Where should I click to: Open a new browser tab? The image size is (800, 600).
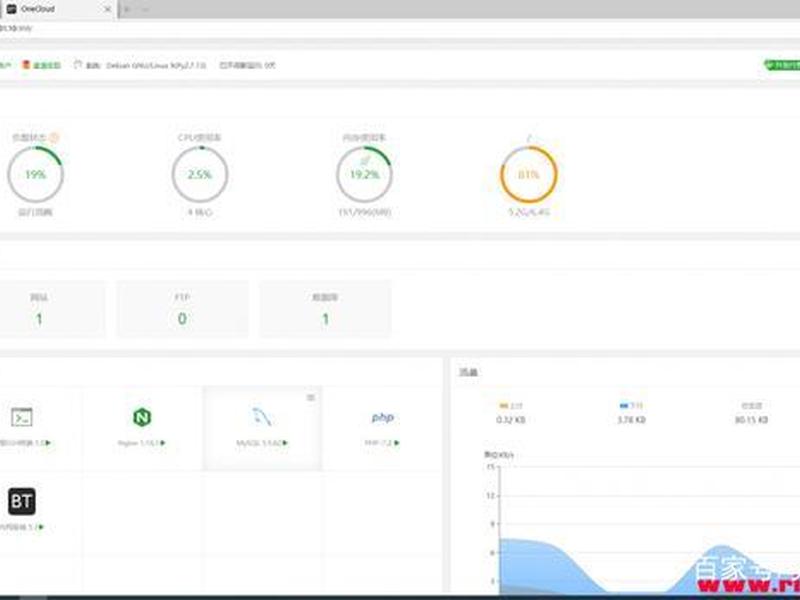[x=127, y=9]
